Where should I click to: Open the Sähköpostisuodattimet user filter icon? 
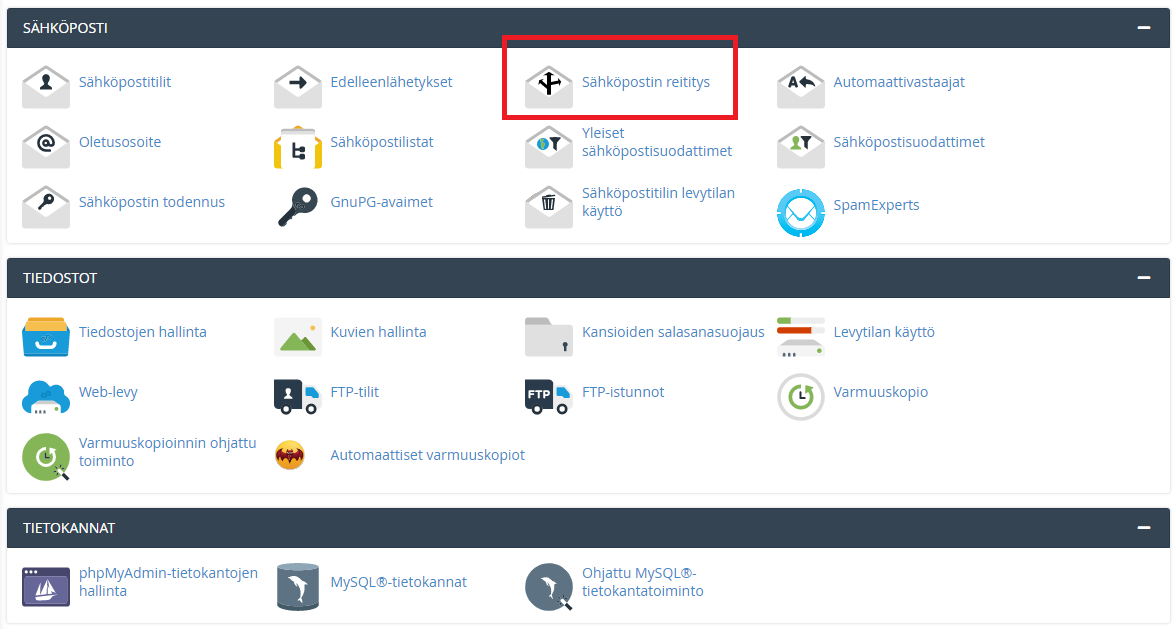(x=801, y=146)
